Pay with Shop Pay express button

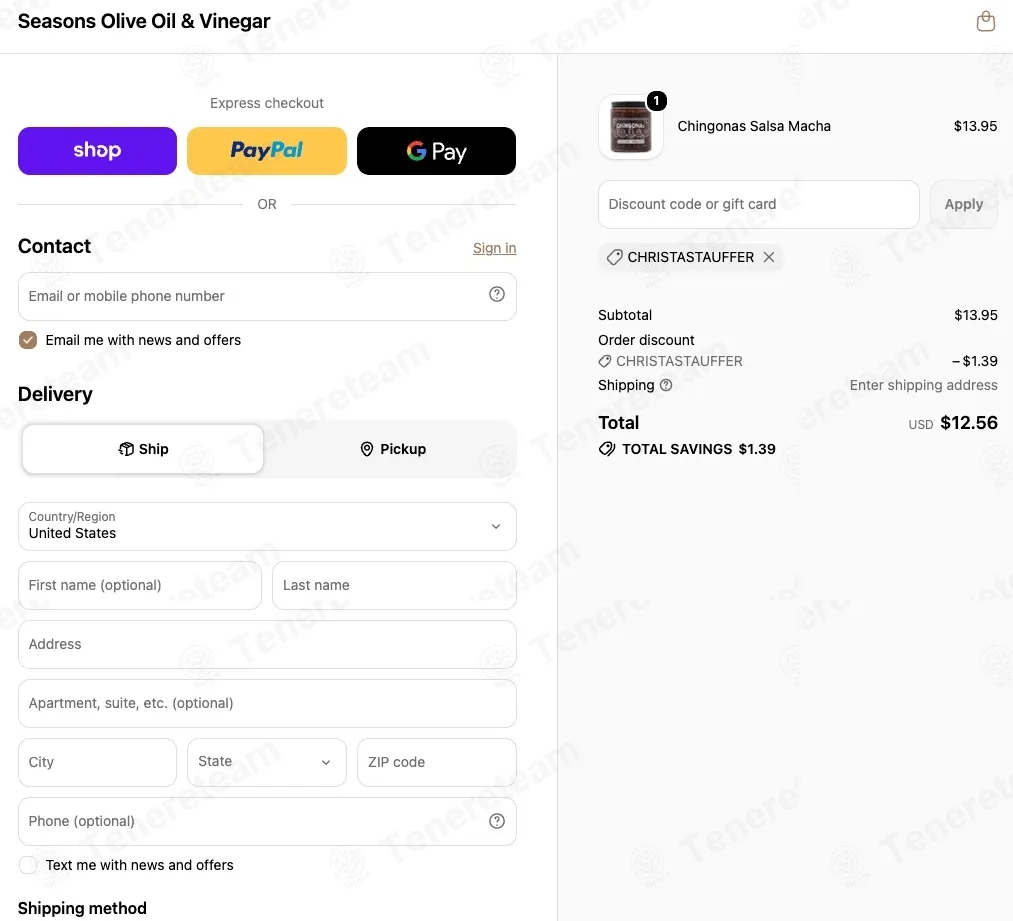click(x=97, y=150)
